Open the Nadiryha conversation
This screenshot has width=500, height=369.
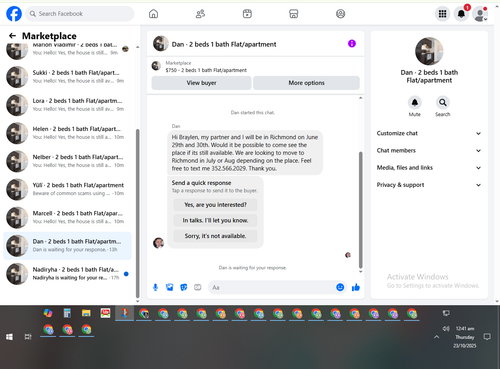[67, 274]
